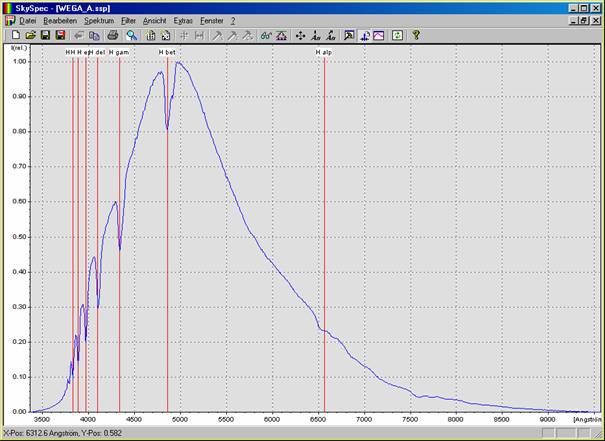Click the black Save disk icon
The image size is (605, 441).
[45, 35]
